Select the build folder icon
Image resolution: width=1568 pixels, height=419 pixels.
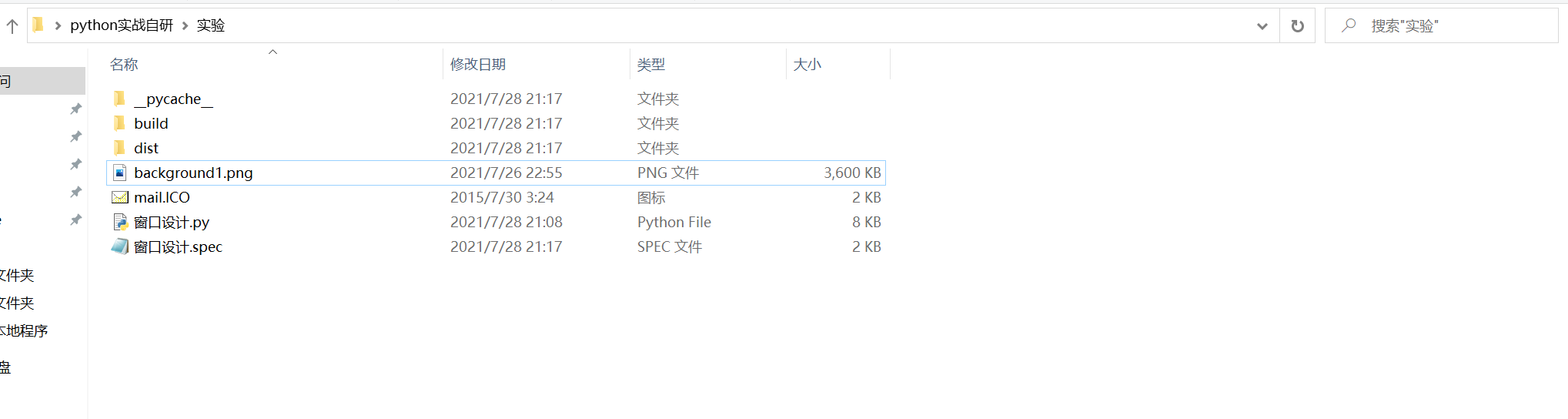[x=119, y=123]
